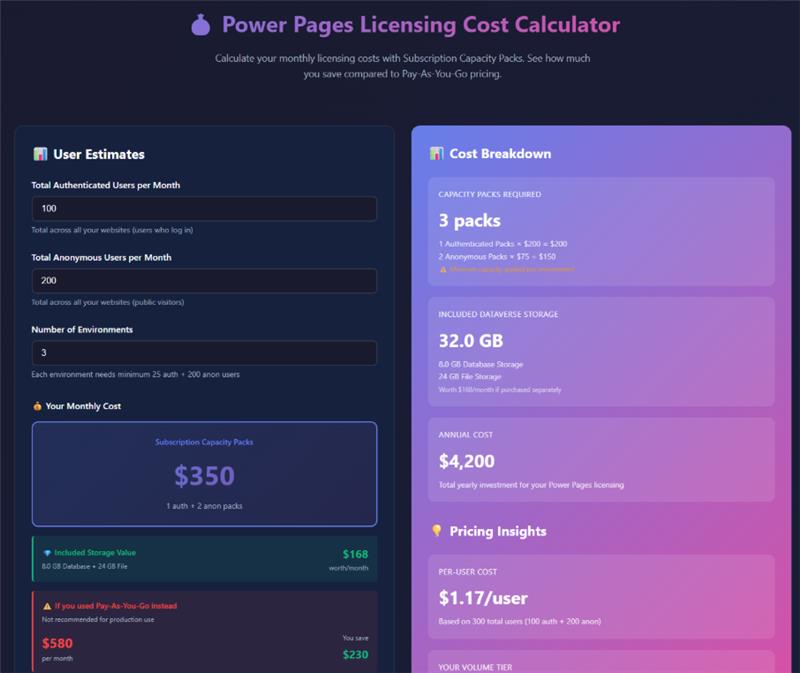
Task: Click the $230 You save amount
Action: [354, 654]
